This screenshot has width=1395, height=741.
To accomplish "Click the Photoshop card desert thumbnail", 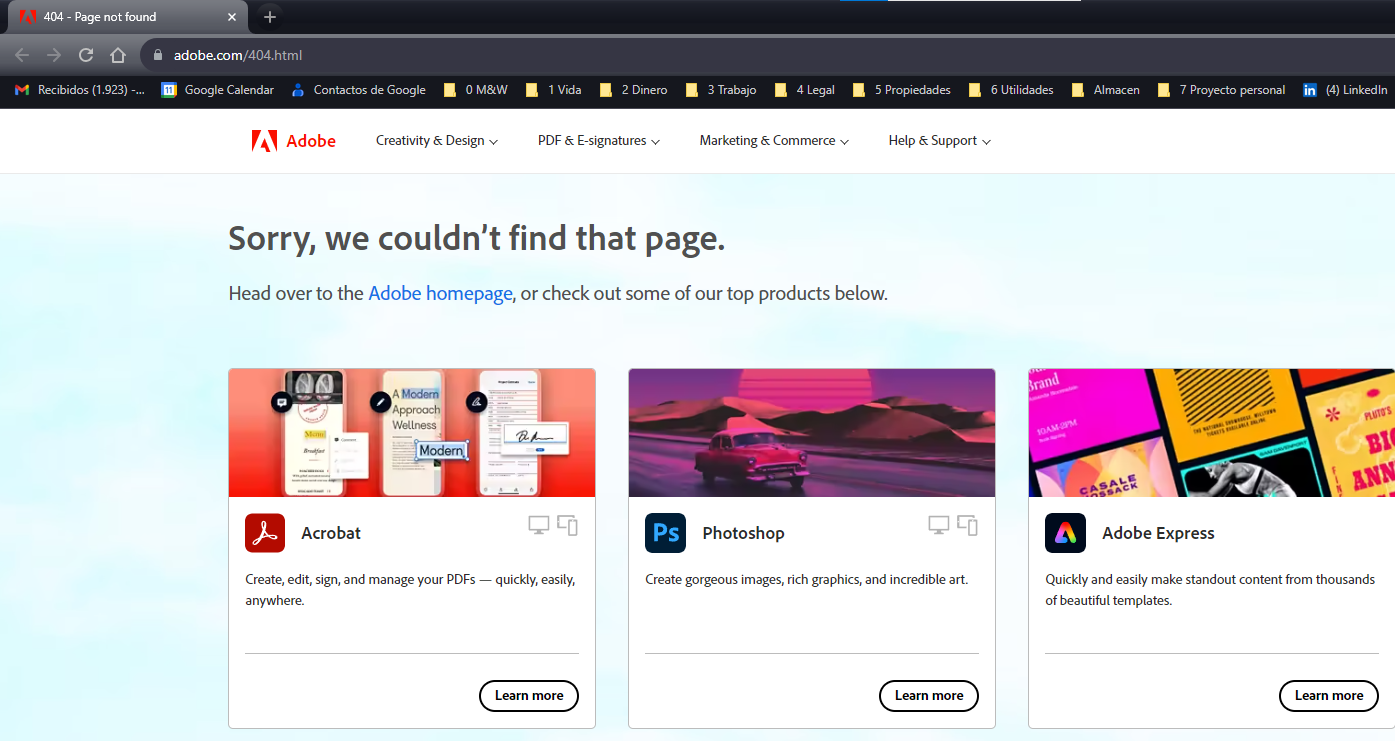I will pos(811,432).
